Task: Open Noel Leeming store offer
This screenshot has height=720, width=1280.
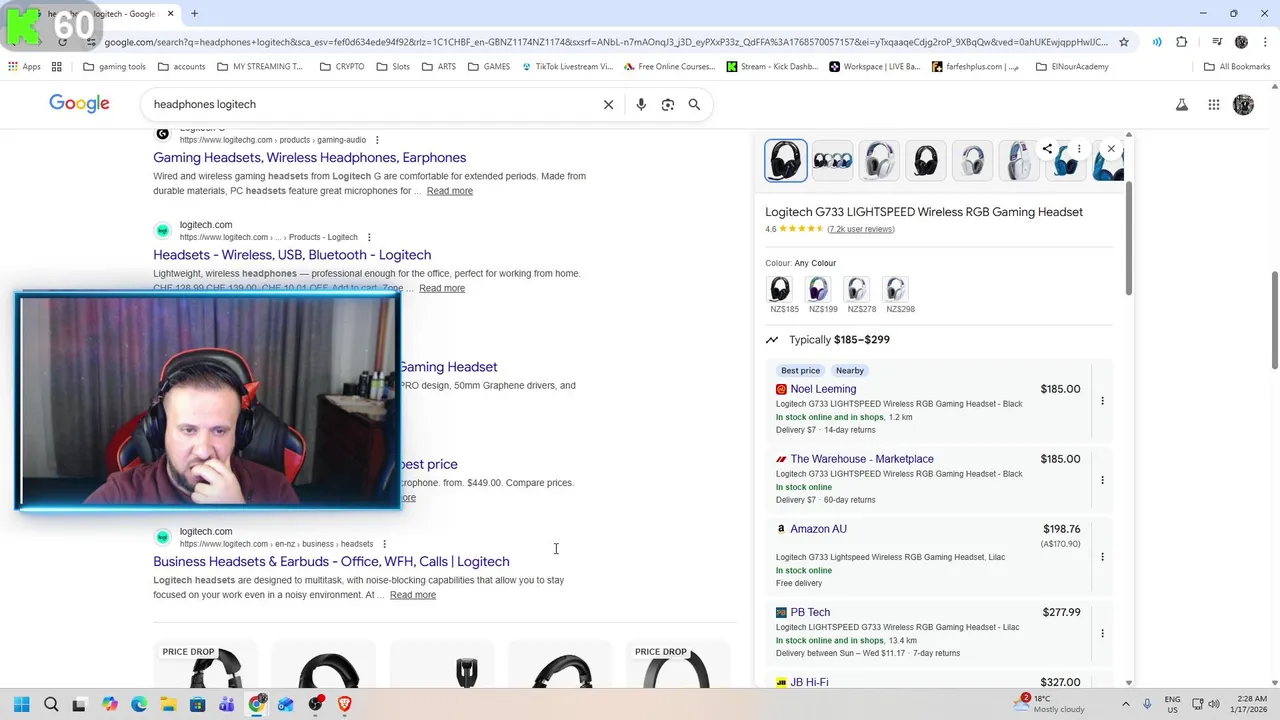Action: pos(823,389)
